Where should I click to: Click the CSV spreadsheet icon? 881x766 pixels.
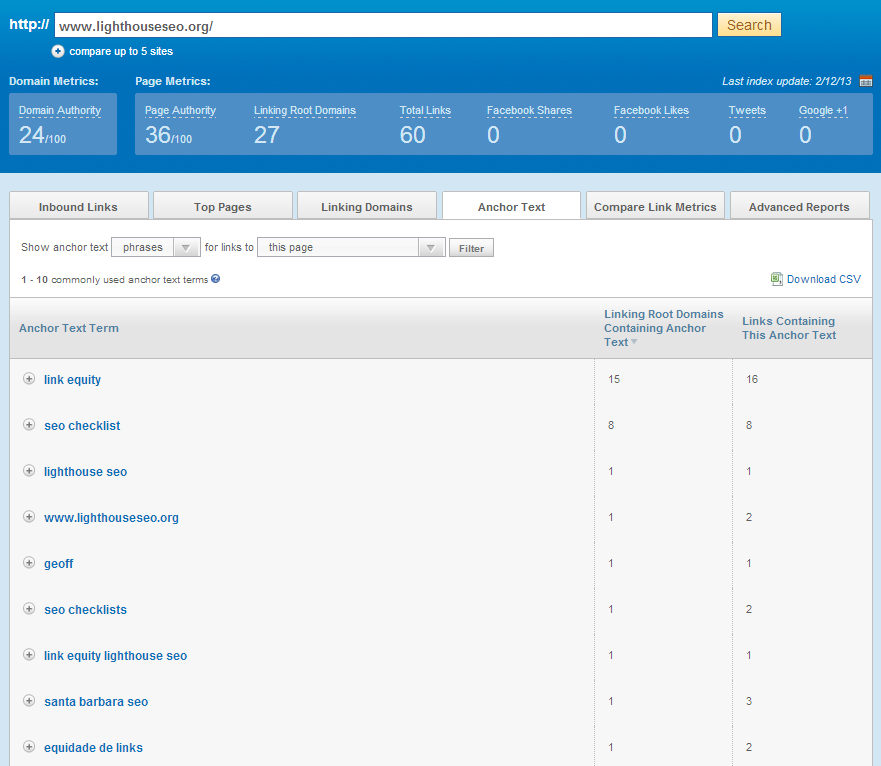(776, 279)
